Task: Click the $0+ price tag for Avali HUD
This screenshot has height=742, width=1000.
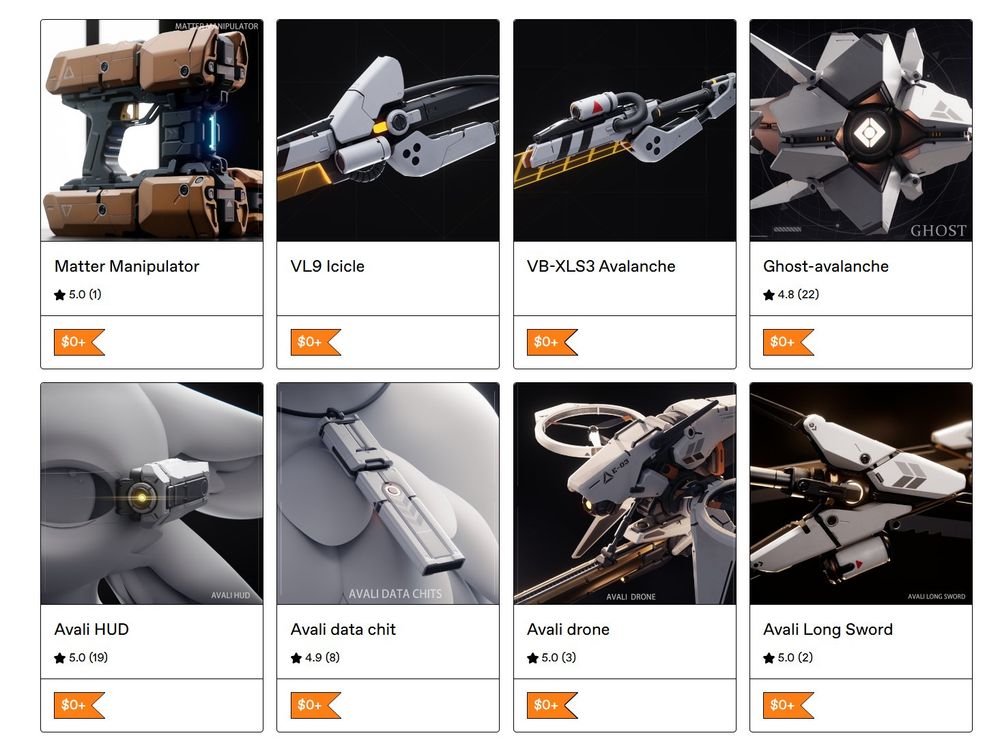Action: coord(79,705)
